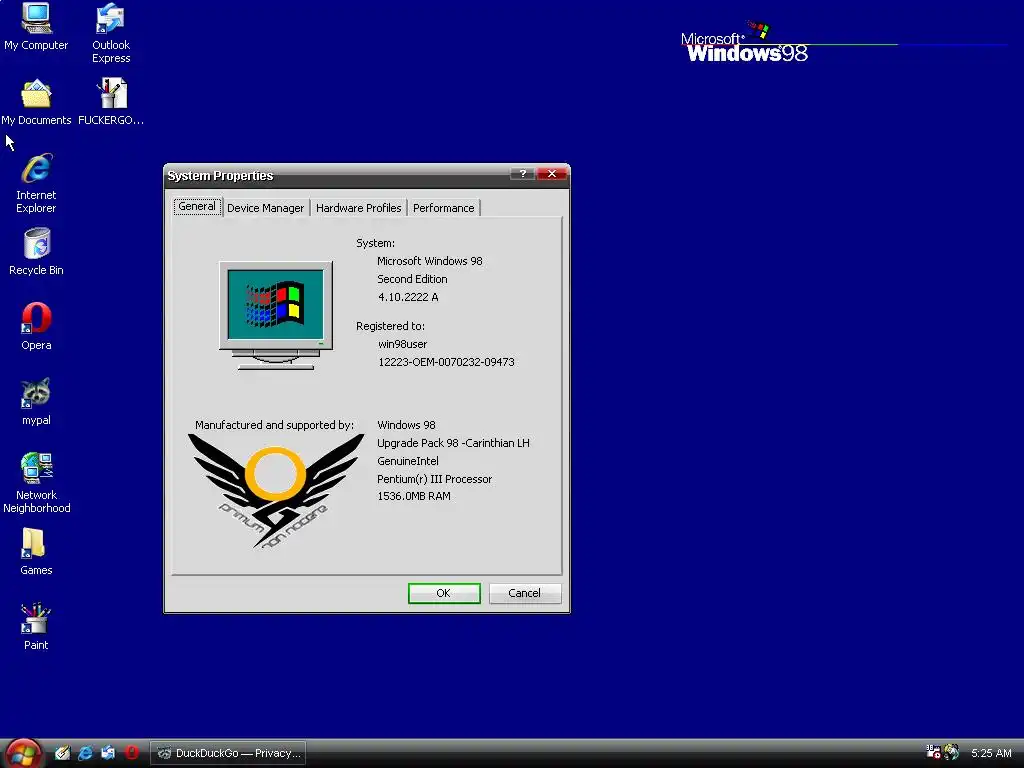Click the Windows monitor image in dialog
The image size is (1024, 768).
pos(276,316)
